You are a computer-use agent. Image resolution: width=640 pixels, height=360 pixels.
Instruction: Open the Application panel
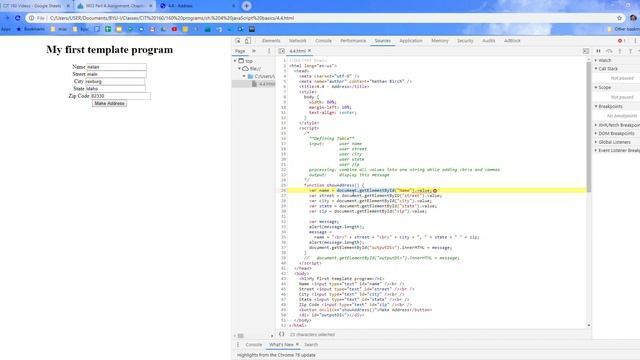click(411, 41)
